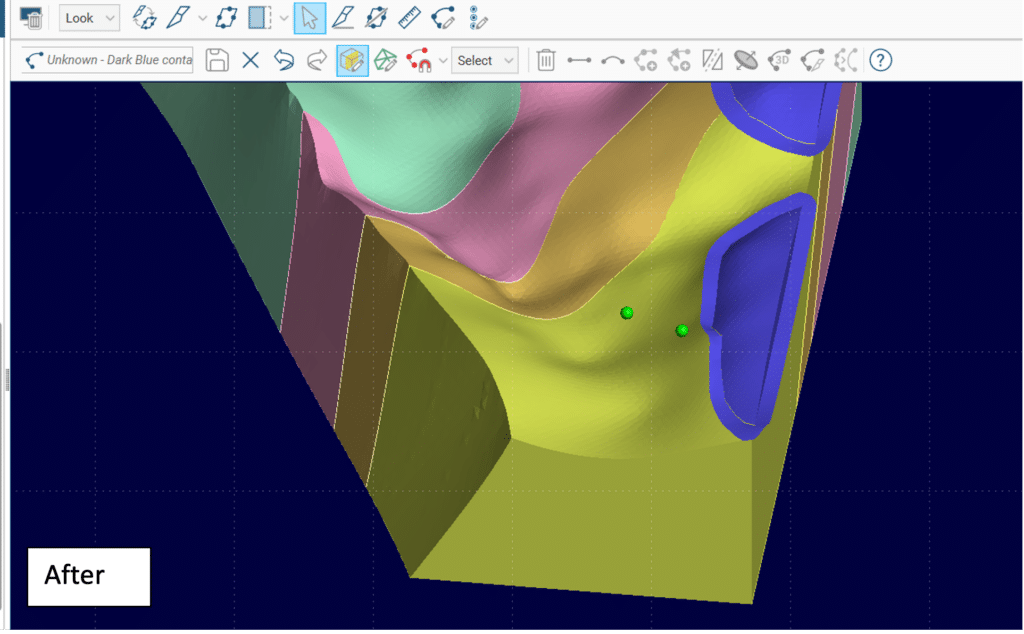The width and height of the screenshot is (1024, 634).
Task: Activate the Select arrow pointer tool
Action: pyautogui.click(x=309, y=18)
